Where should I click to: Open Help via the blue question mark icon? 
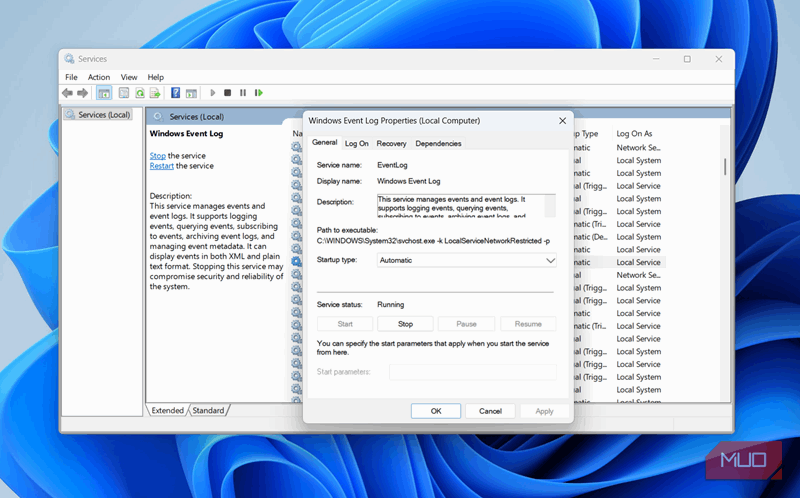click(176, 93)
